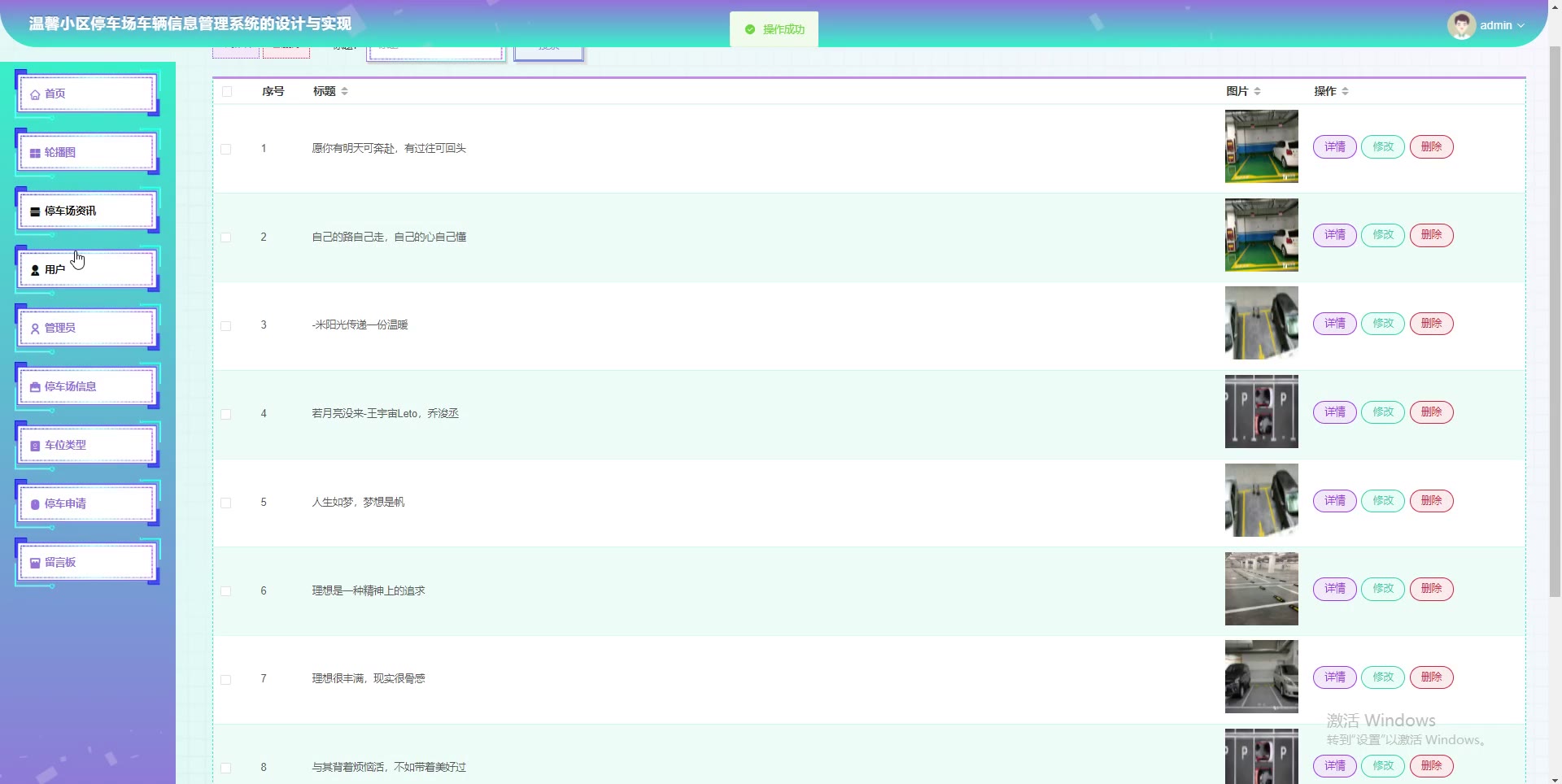Open 详情 for row 2

click(1335, 235)
